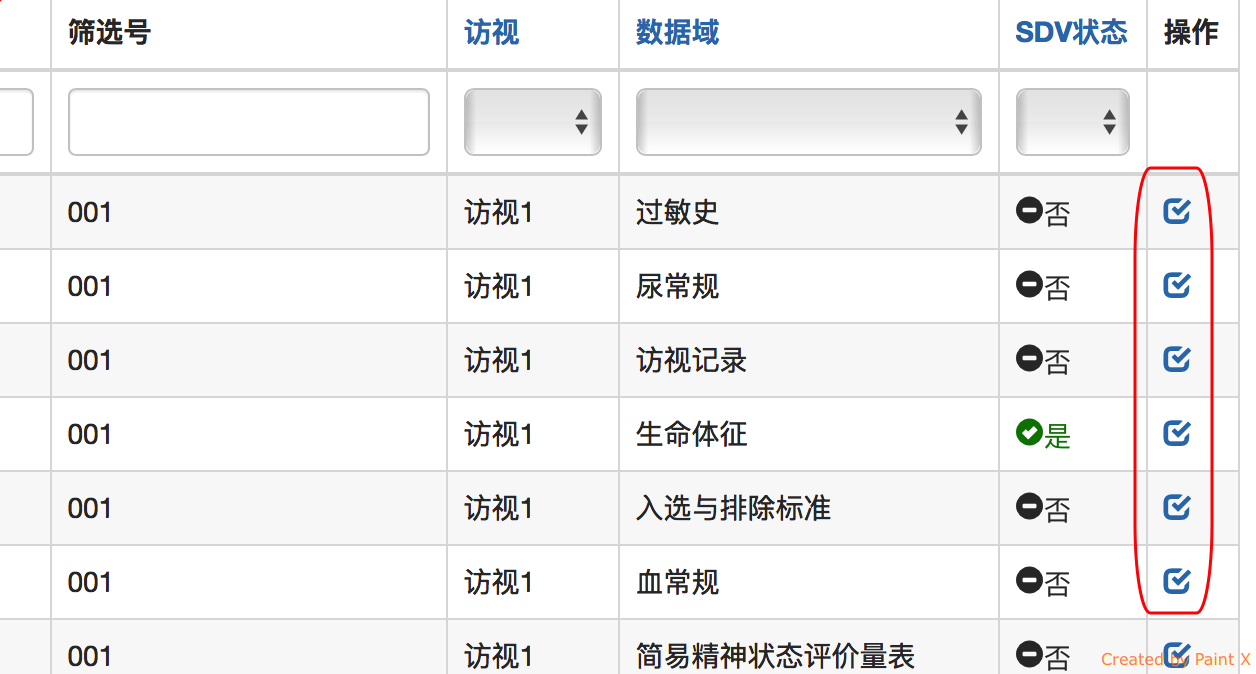The image size is (1256, 674).
Task: Click the 否 SDV status icon for 过敏史
Action: tap(1029, 211)
